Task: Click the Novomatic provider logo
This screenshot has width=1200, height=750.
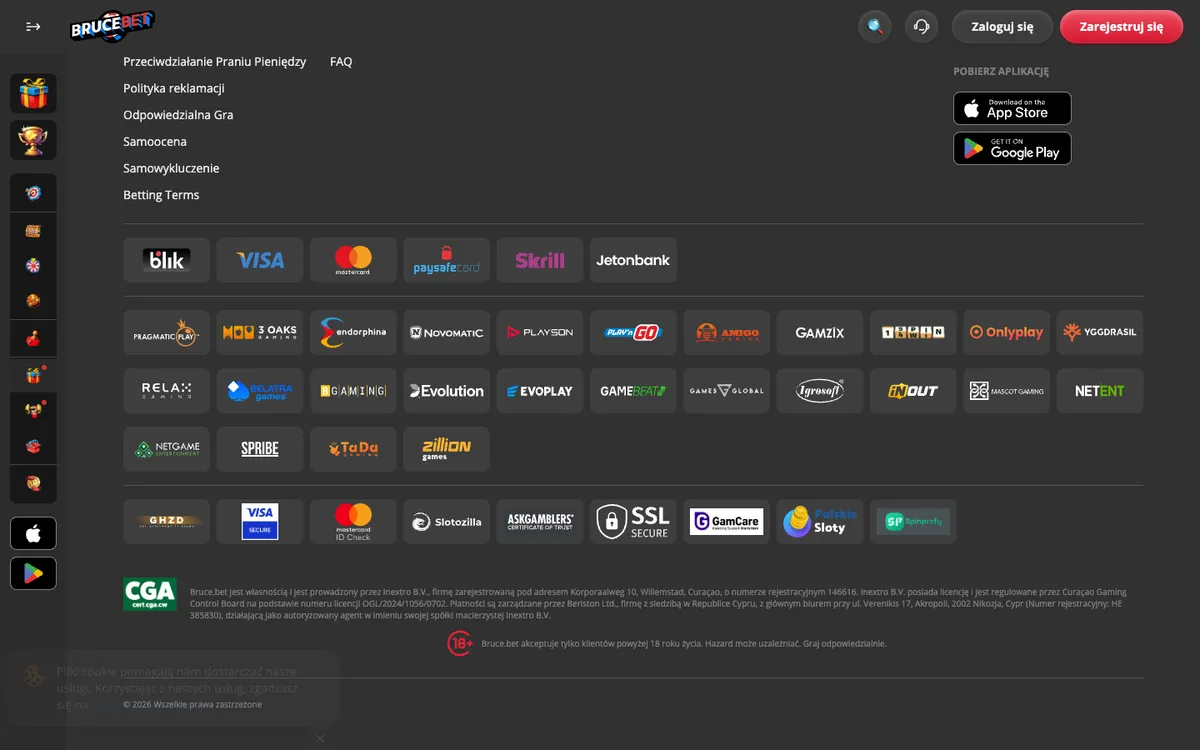Action: [447, 333]
